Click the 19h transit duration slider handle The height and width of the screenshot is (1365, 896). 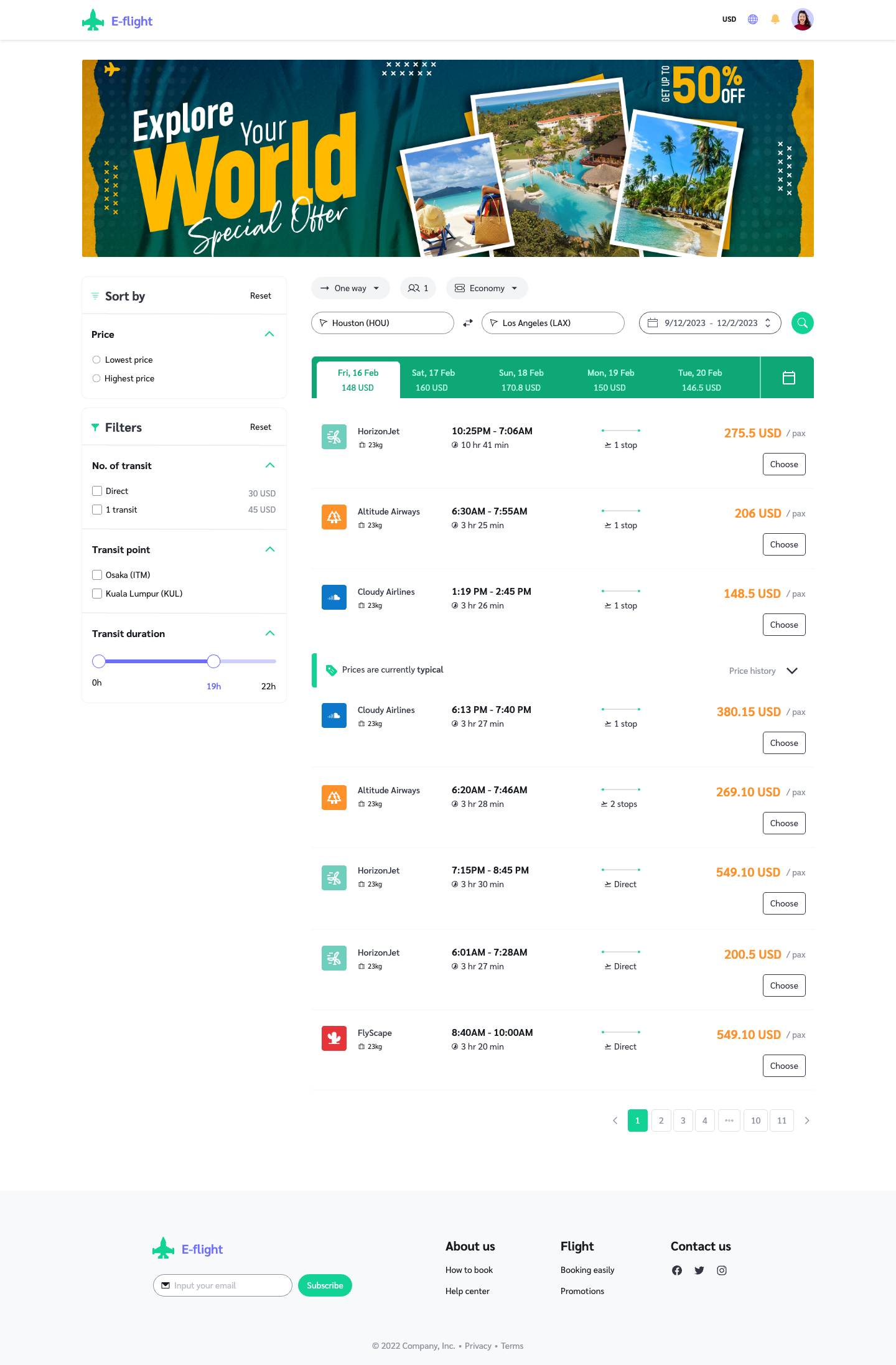click(213, 661)
